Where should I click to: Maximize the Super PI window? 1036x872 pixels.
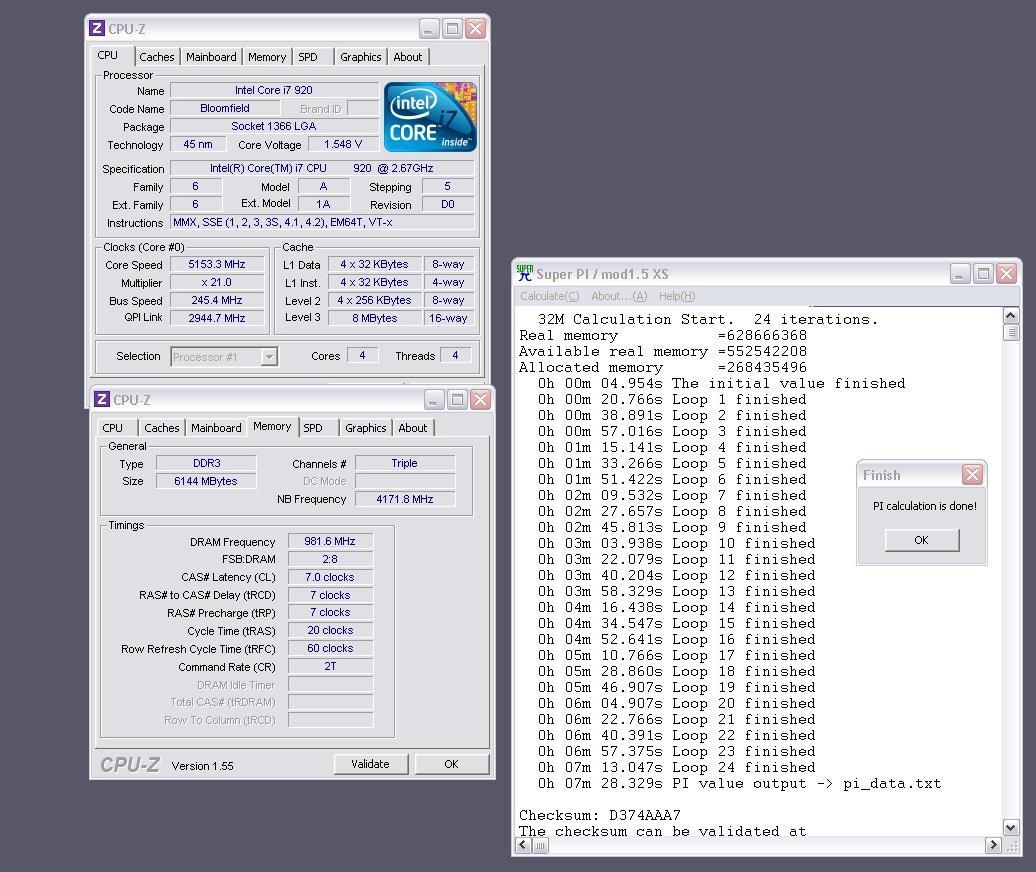click(x=983, y=273)
